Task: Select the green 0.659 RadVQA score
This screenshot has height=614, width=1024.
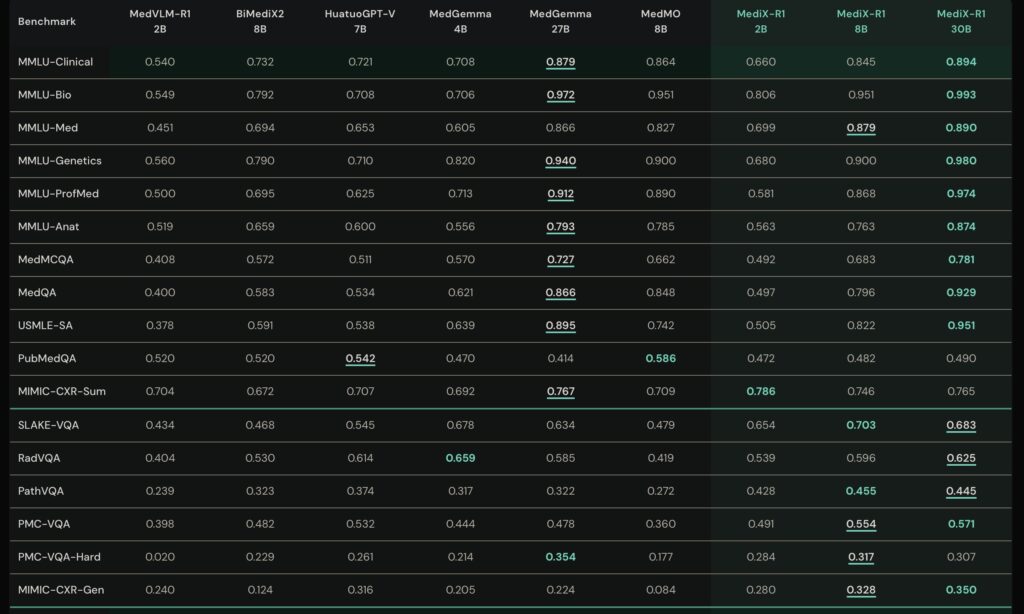Action: 460,458
